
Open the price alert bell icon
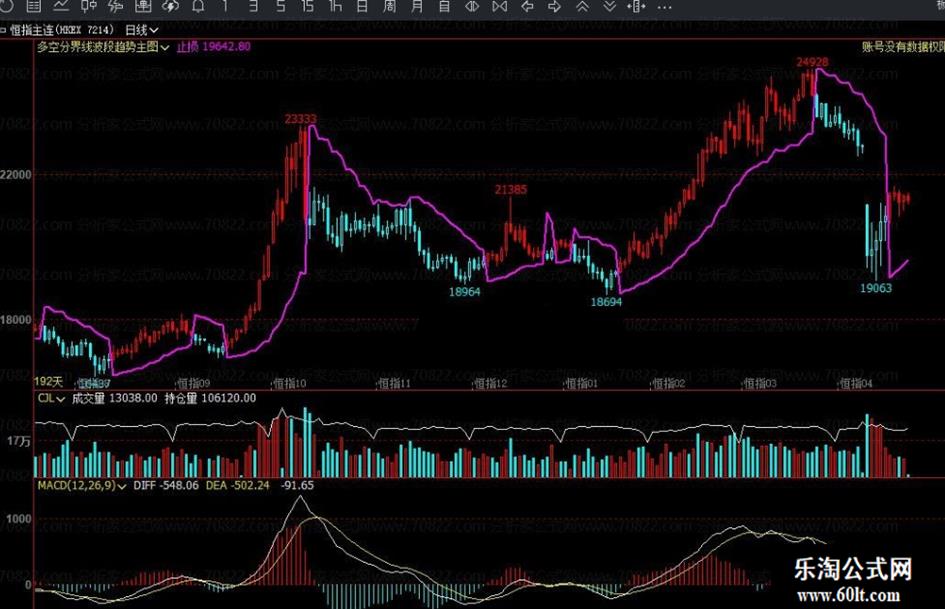point(198,6)
